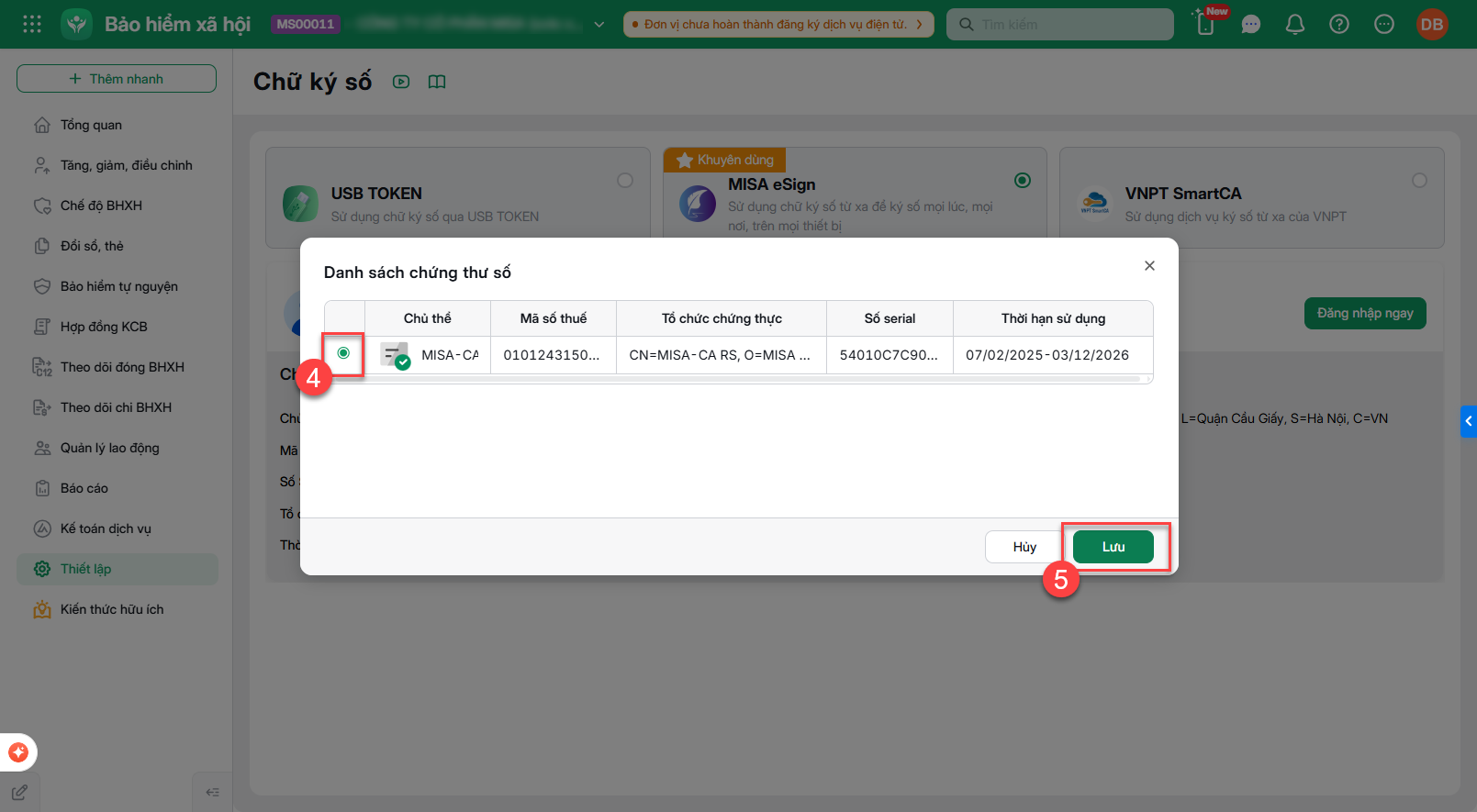
Task: Open the notifications bell
Action: pos(1295,25)
